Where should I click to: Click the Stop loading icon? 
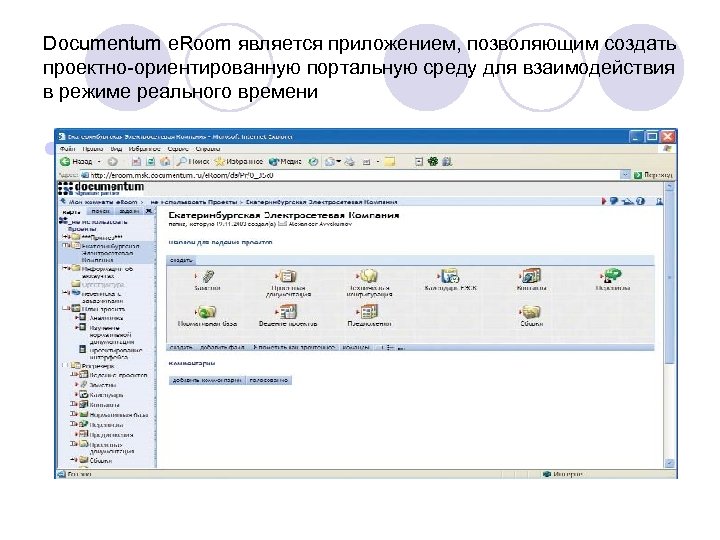tap(136, 162)
